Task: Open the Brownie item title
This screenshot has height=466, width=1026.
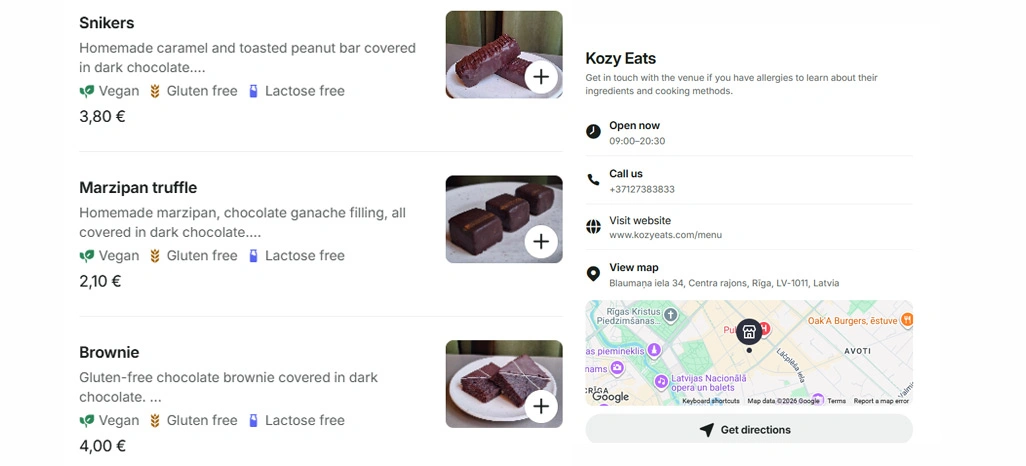Action: 109,352
